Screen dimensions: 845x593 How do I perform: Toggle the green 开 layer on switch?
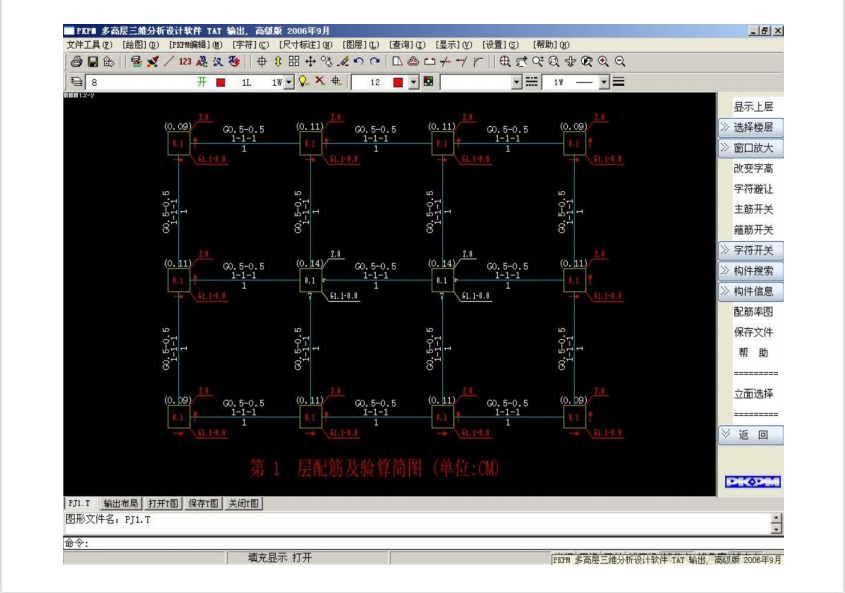tap(202, 82)
